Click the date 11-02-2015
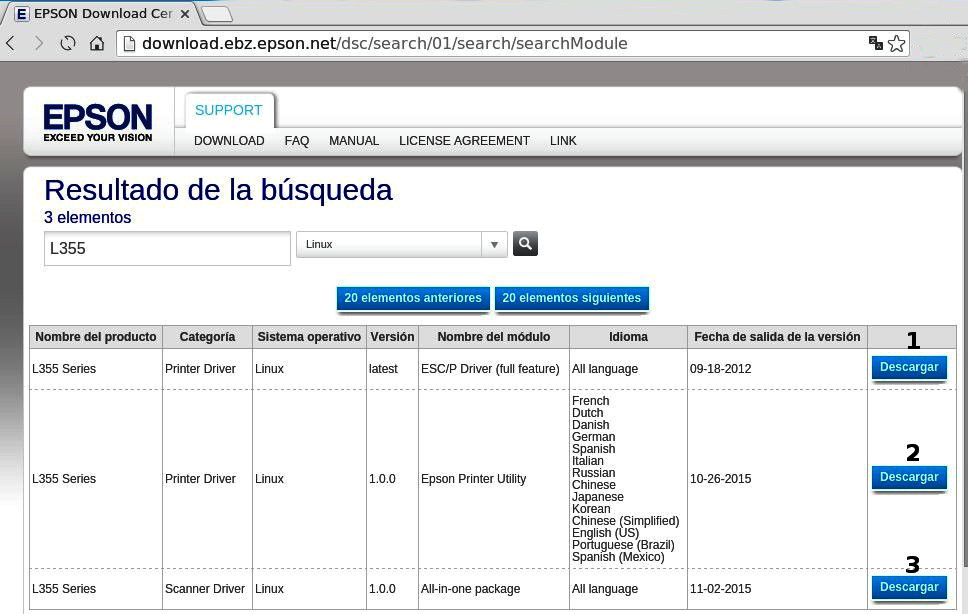 click(720, 589)
